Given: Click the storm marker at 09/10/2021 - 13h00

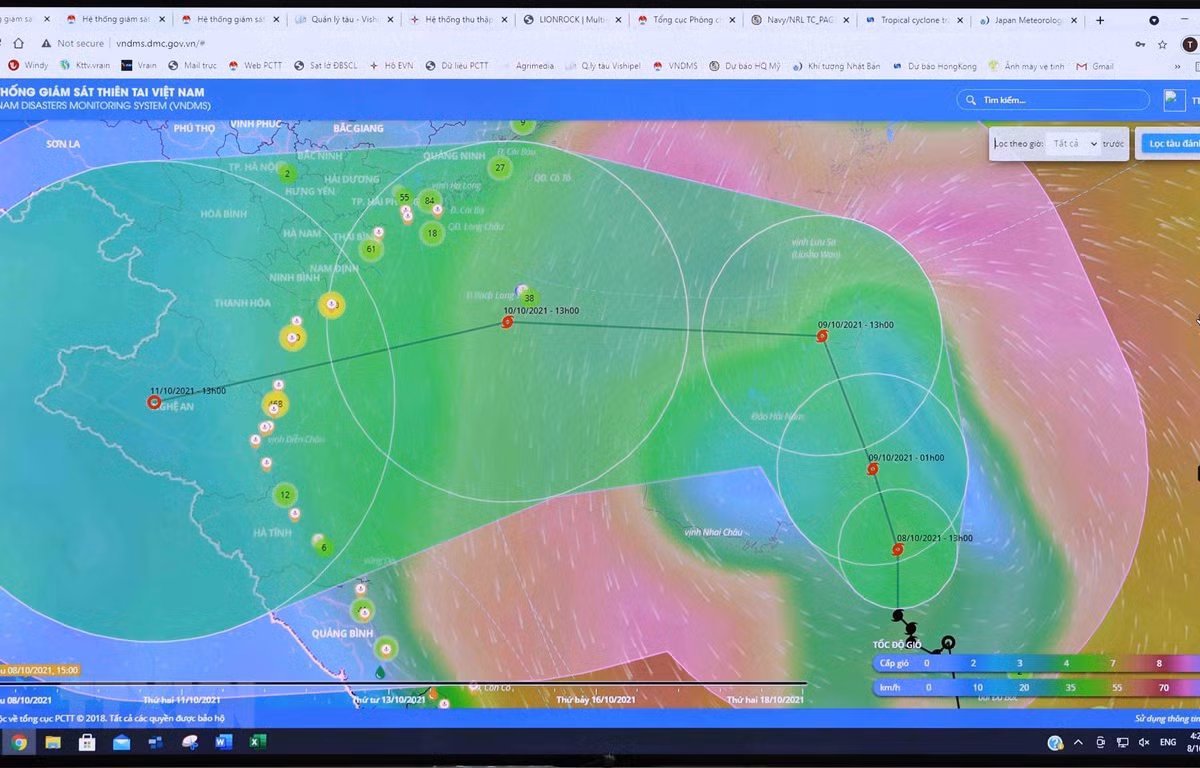Looking at the screenshot, I should pyautogui.click(x=822, y=337).
